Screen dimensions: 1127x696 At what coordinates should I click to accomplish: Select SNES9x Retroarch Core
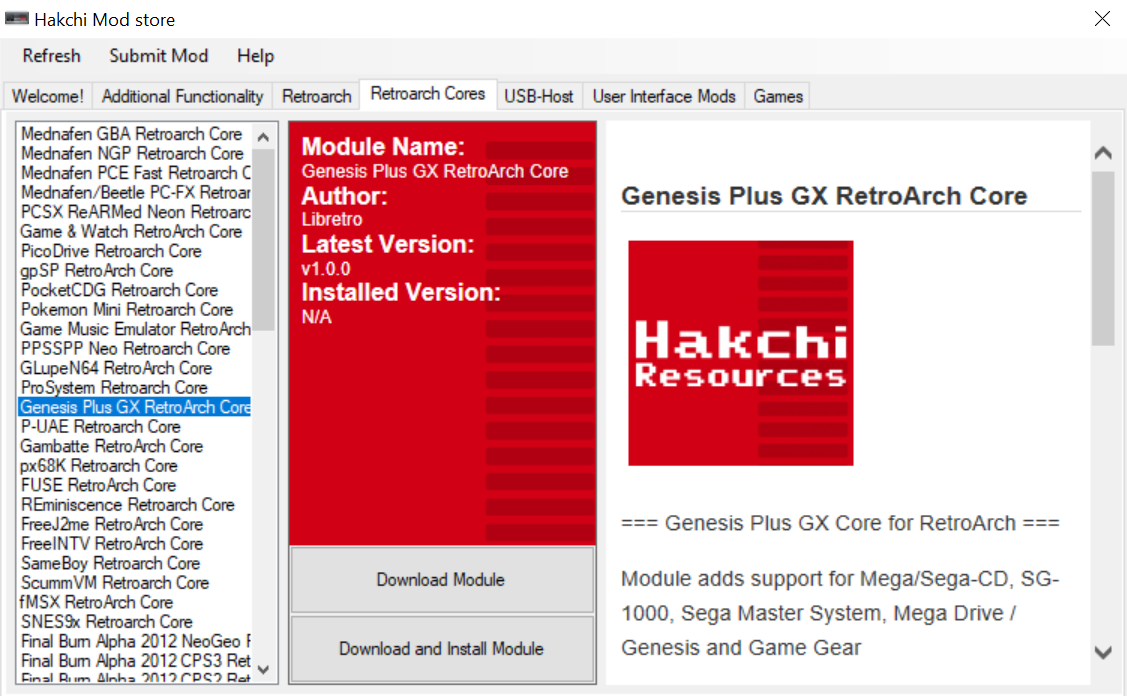coord(134,622)
